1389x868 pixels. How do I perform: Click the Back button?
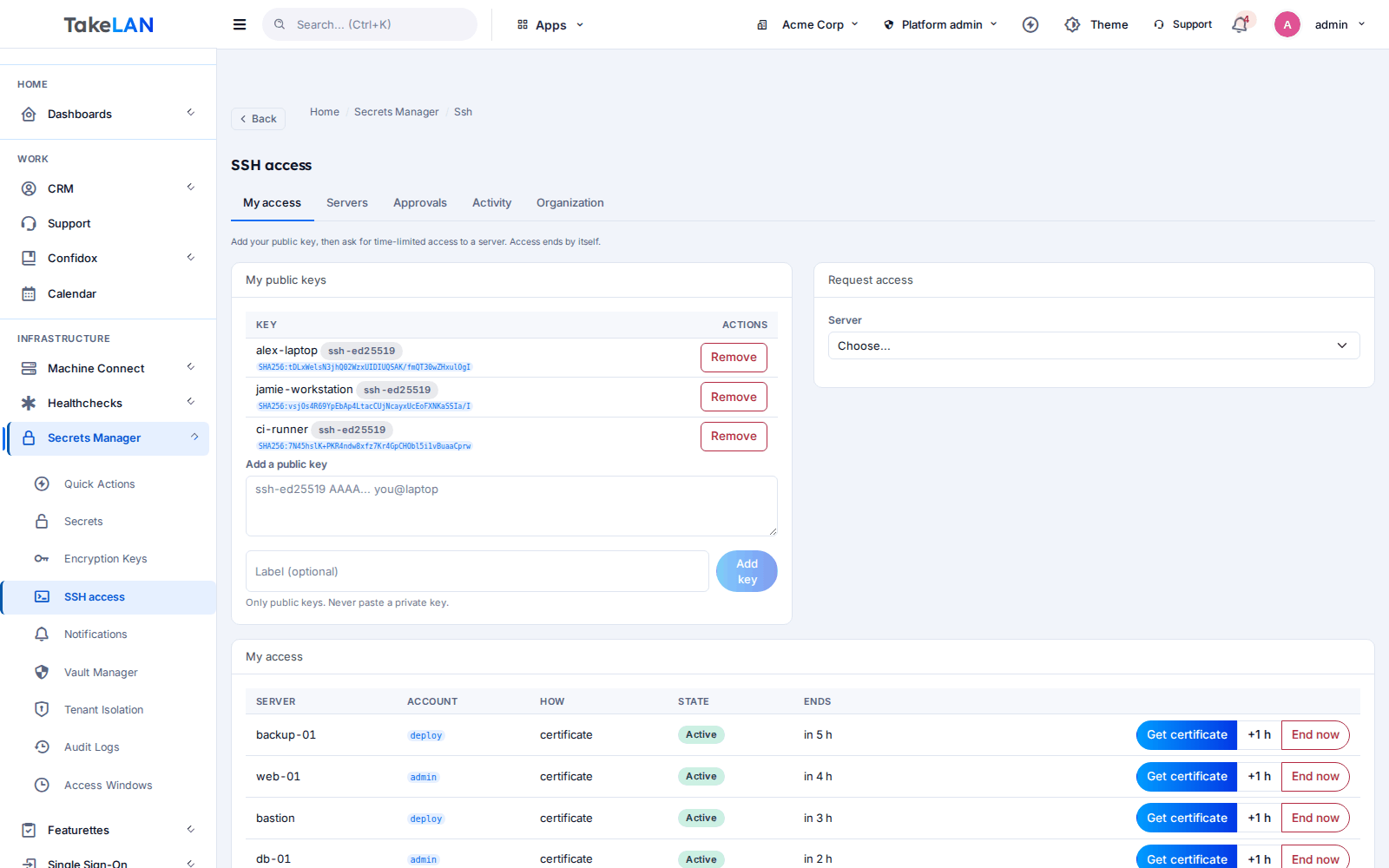[x=258, y=119]
